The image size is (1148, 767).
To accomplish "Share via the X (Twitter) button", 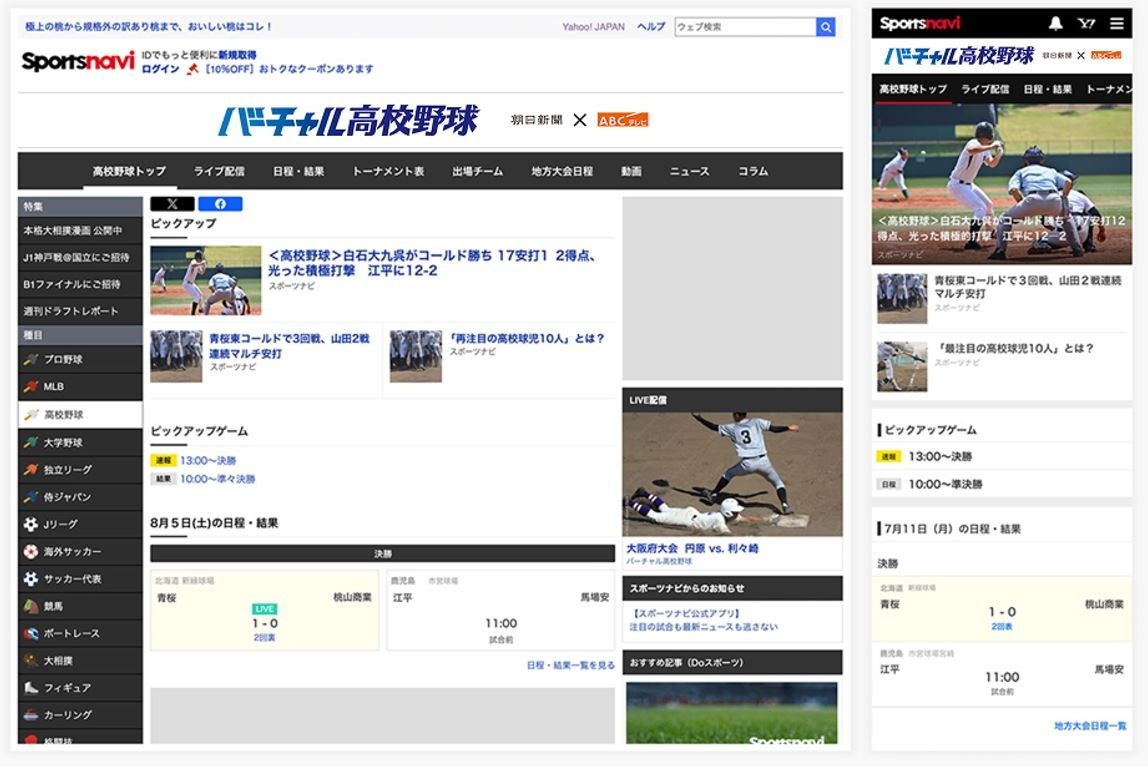I will coord(172,204).
